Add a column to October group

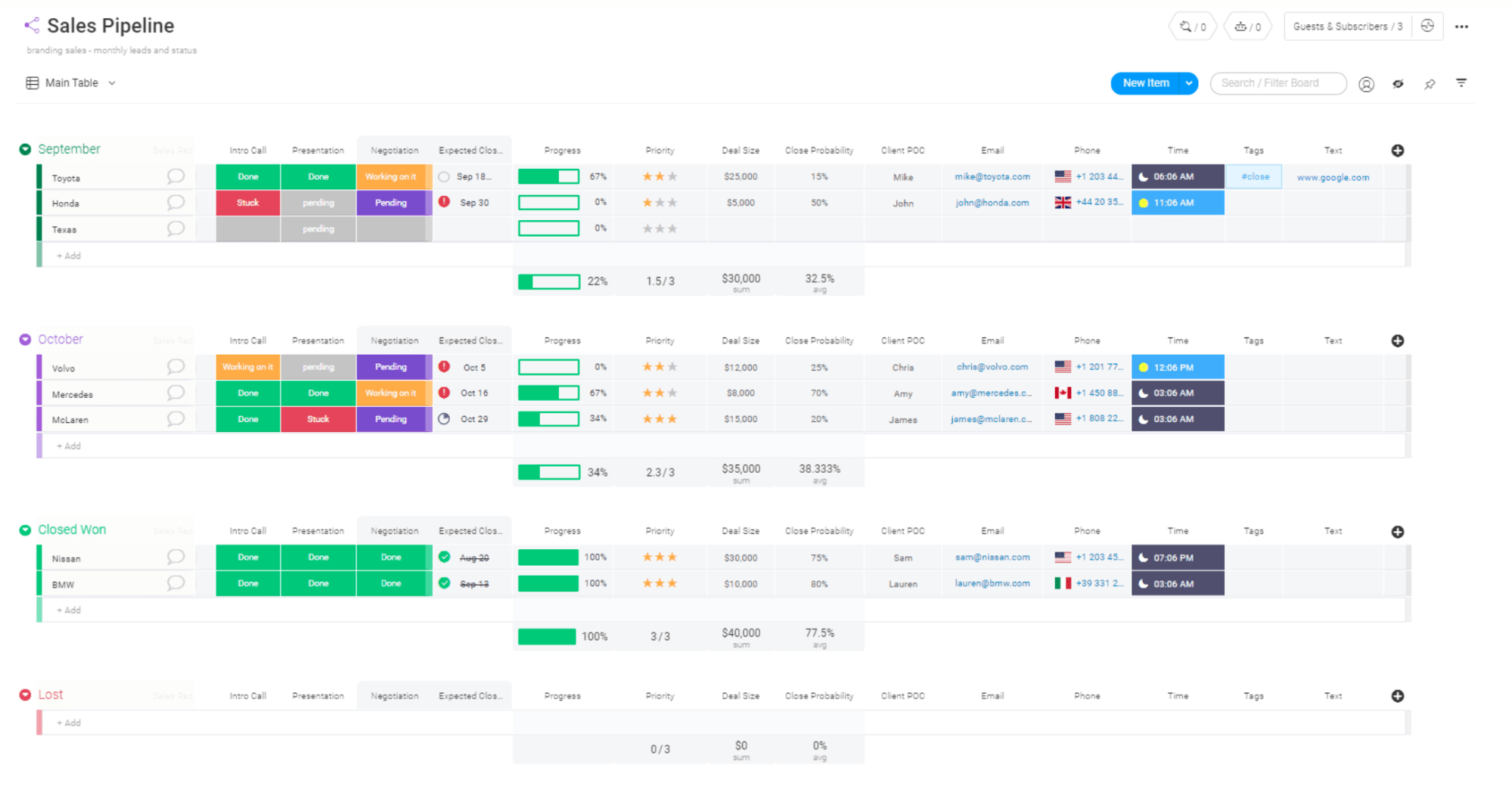(x=1398, y=341)
